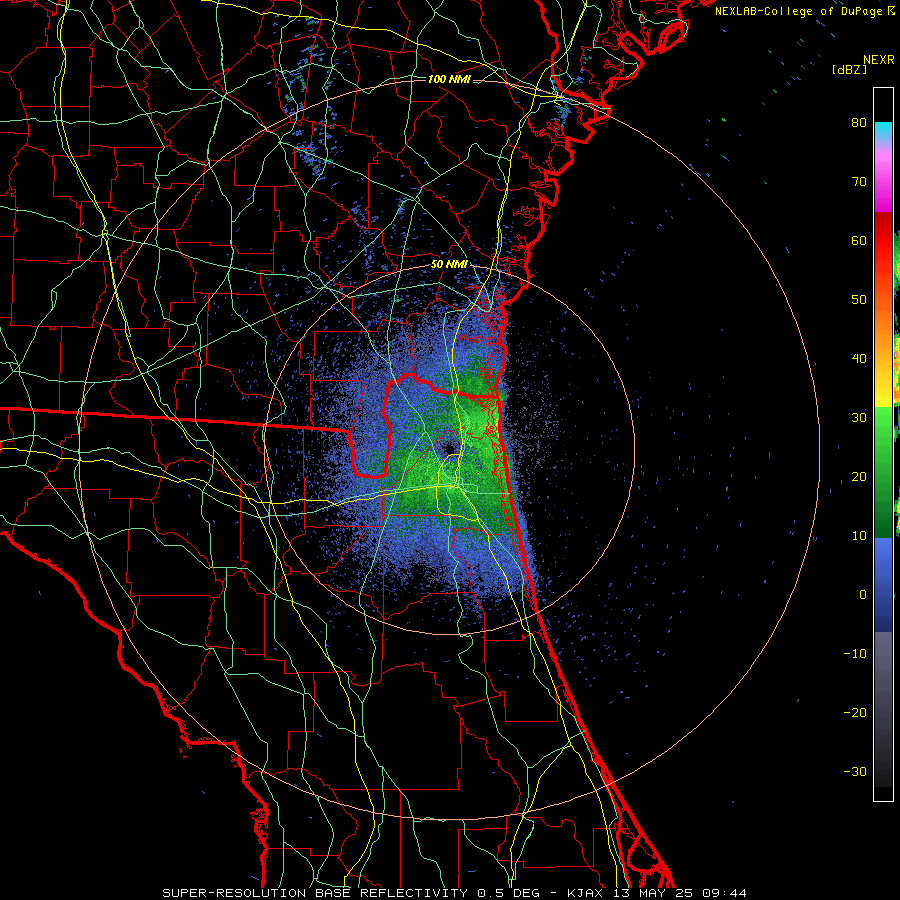Screen dimensions: 900x900
Task: Click the 30 value on dBZ scale
Action: 859,418
